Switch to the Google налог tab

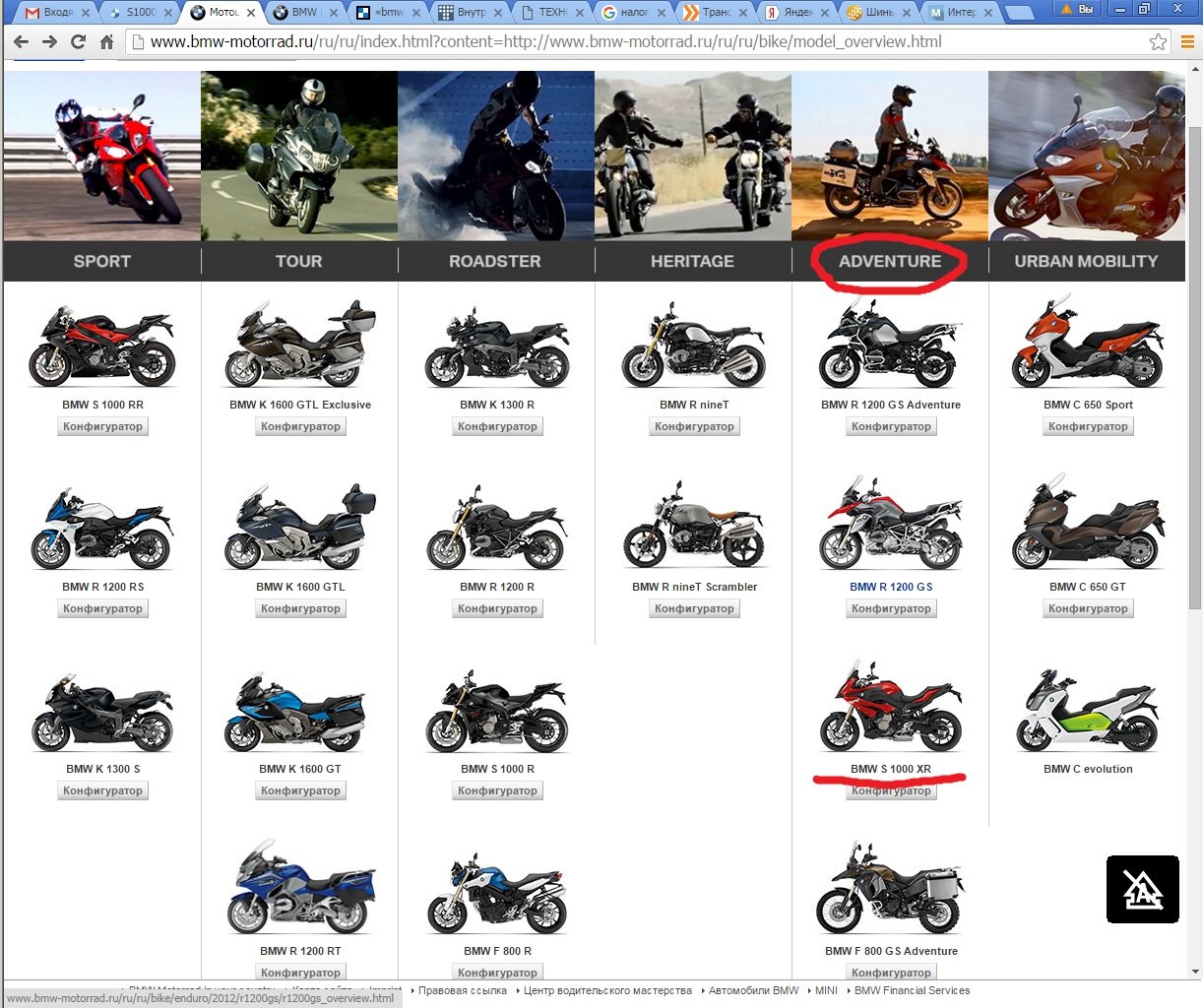(x=633, y=13)
